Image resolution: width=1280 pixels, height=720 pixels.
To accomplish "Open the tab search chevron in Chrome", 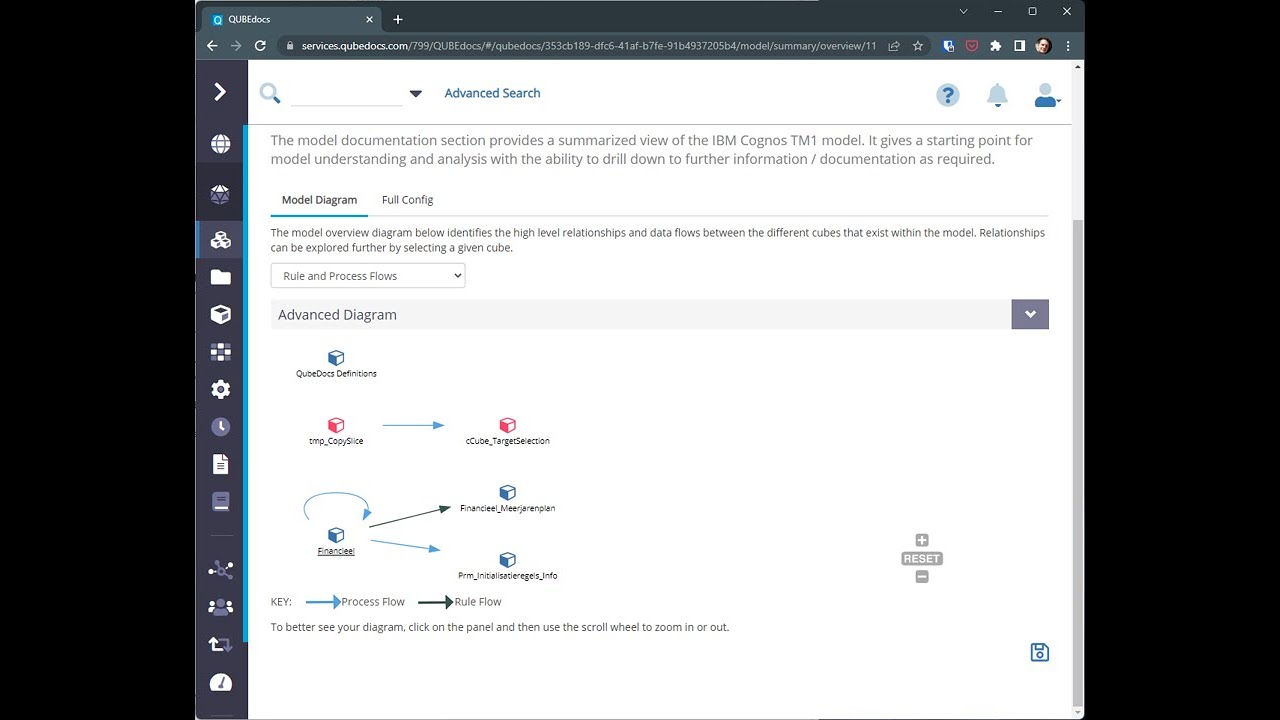I will coord(963,12).
